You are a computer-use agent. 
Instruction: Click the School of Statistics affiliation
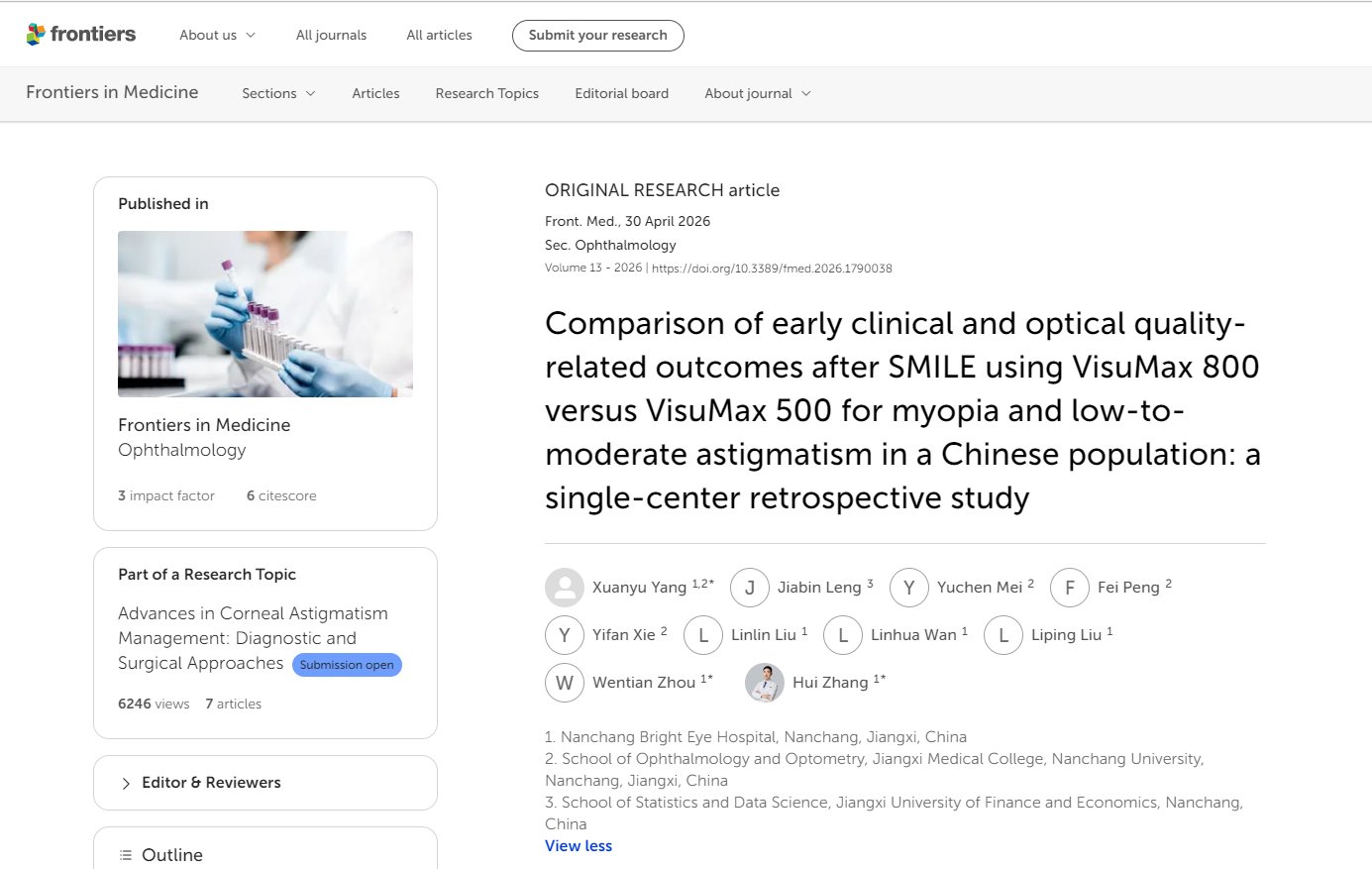pyautogui.click(x=894, y=814)
